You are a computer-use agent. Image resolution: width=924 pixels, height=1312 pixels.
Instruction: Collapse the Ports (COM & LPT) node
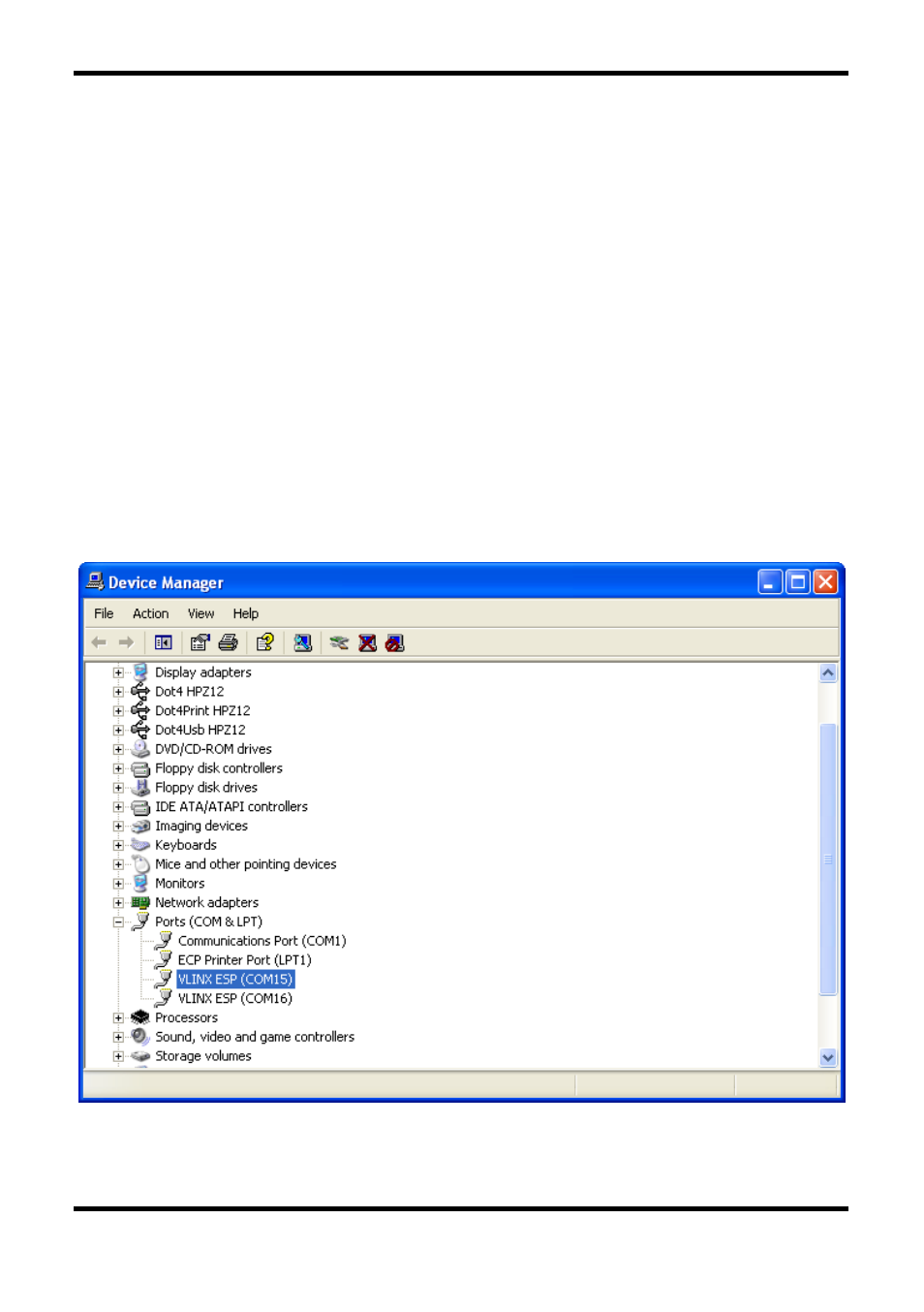click(x=118, y=922)
